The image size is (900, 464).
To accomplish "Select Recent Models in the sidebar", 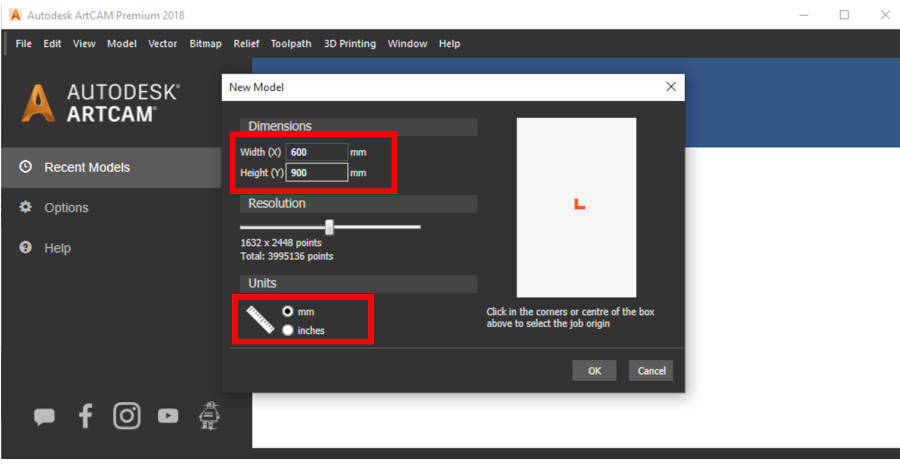I will 111,167.
